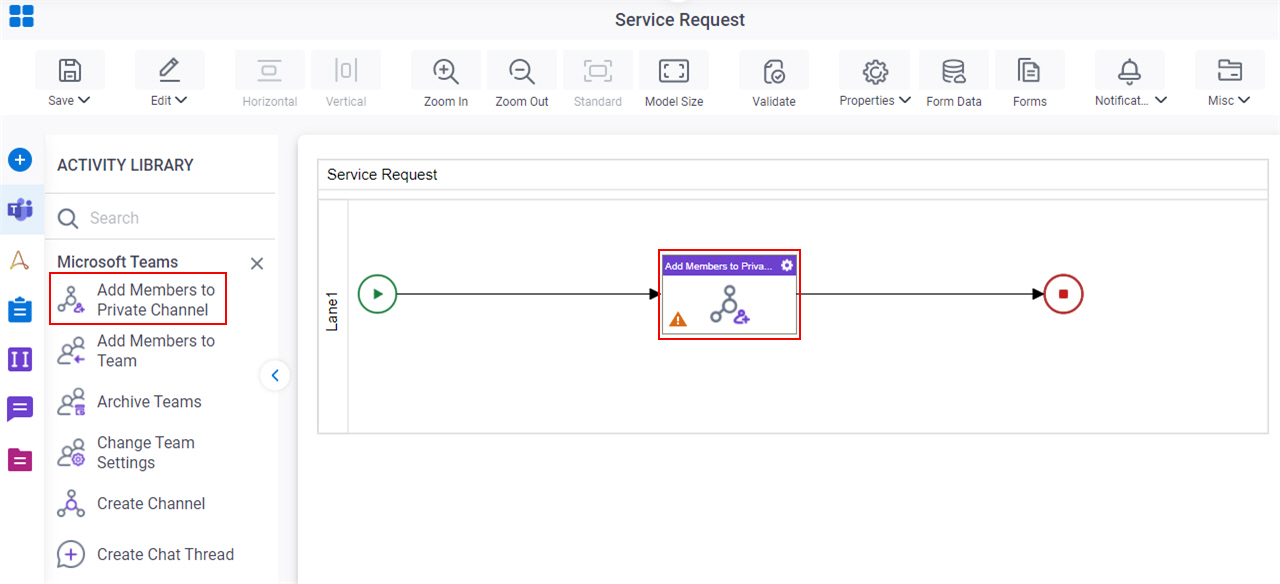This screenshot has height=584, width=1280.
Task: Select Create Chat Thread activity
Action: click(x=146, y=555)
